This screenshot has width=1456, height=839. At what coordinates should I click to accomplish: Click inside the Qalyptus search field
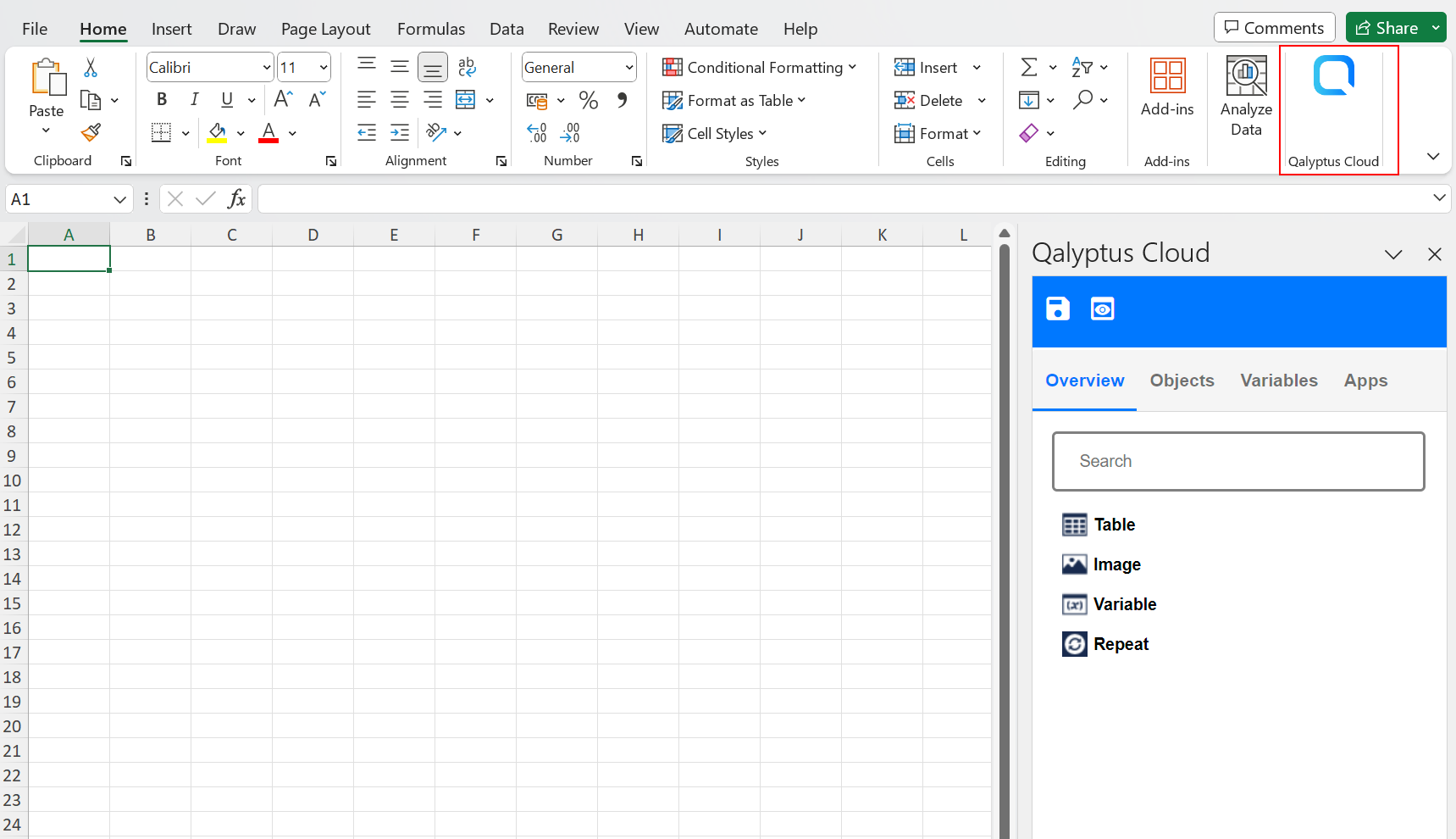[1237, 461]
